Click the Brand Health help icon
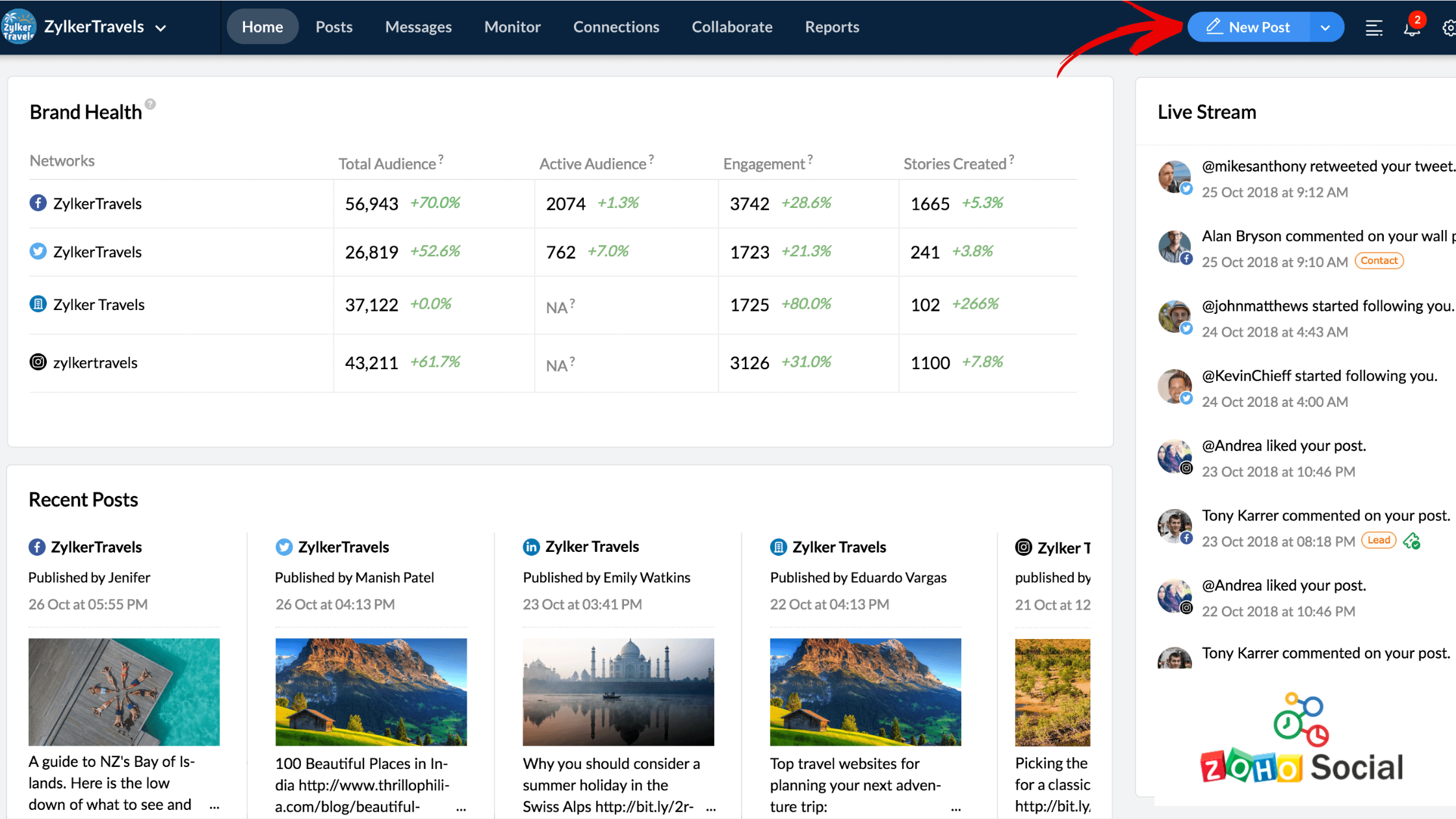This screenshot has height=819, width=1456. click(x=150, y=104)
